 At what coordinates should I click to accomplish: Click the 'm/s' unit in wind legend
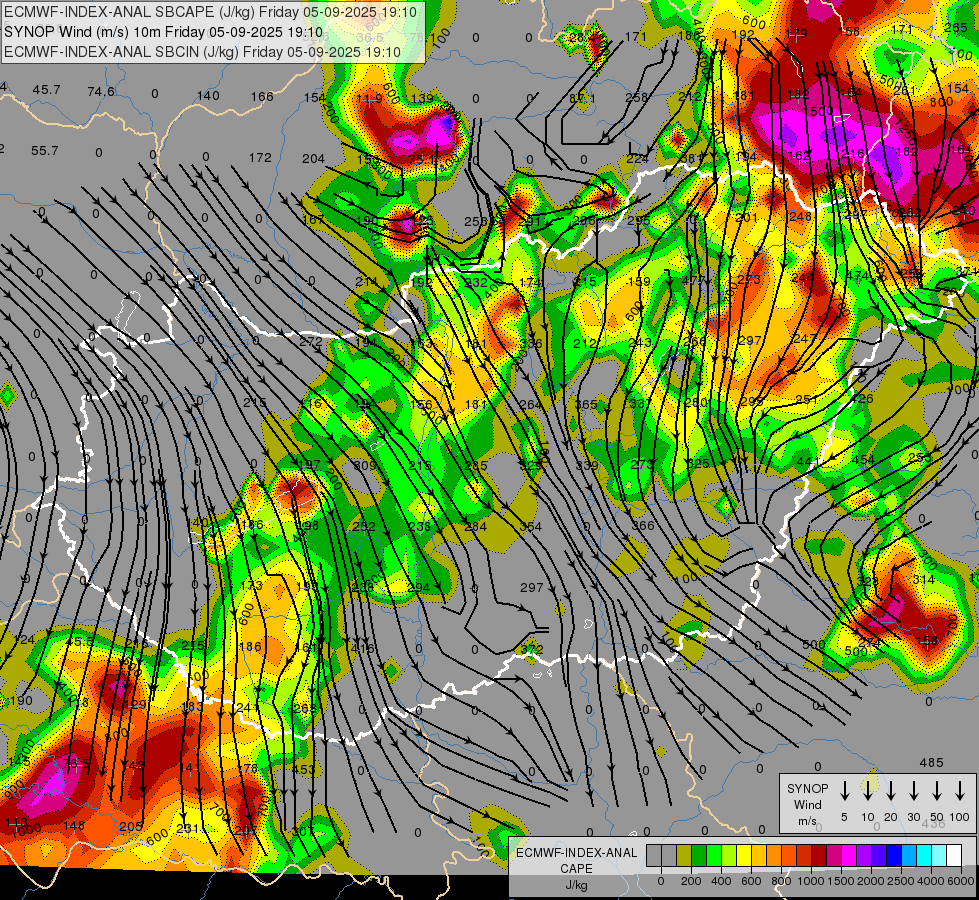point(807,821)
